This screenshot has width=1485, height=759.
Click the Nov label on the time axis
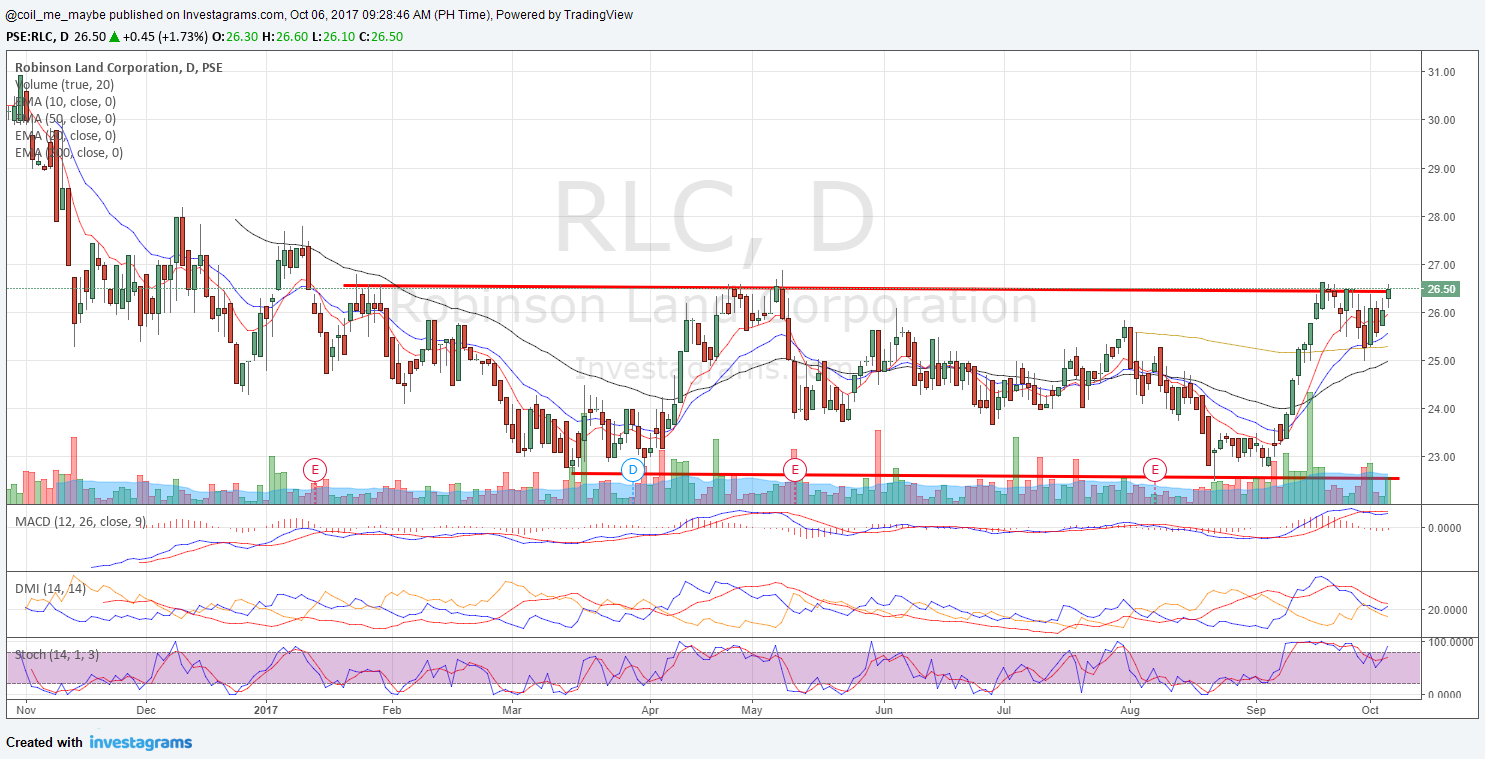[x=25, y=710]
